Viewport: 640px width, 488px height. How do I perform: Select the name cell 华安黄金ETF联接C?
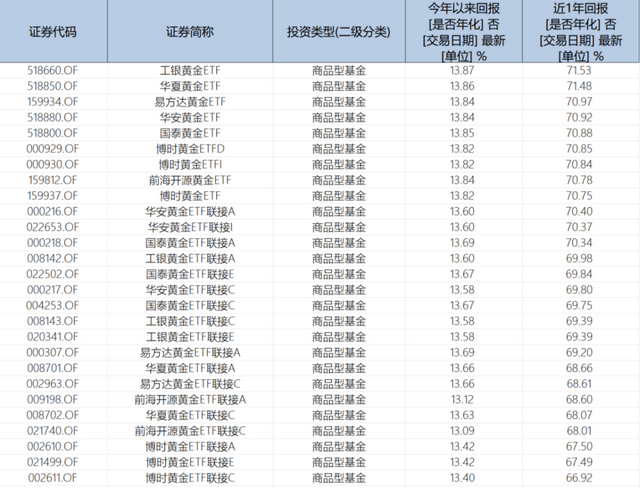pos(190,290)
